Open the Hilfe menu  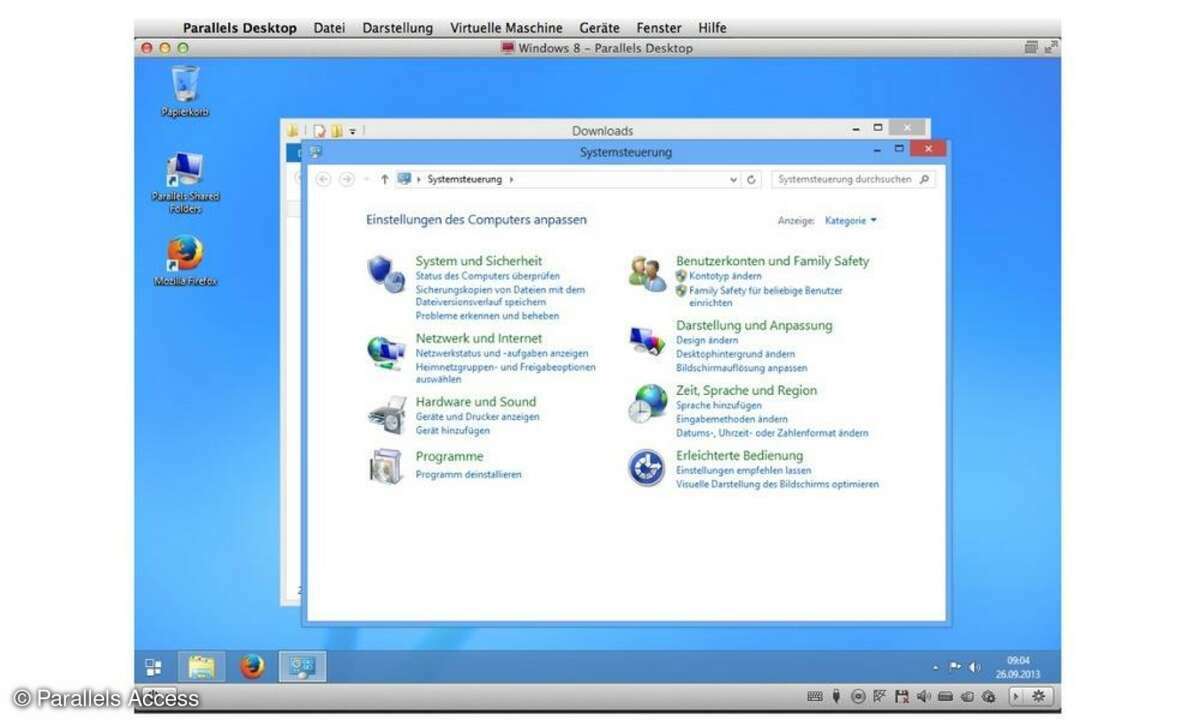[x=713, y=28]
